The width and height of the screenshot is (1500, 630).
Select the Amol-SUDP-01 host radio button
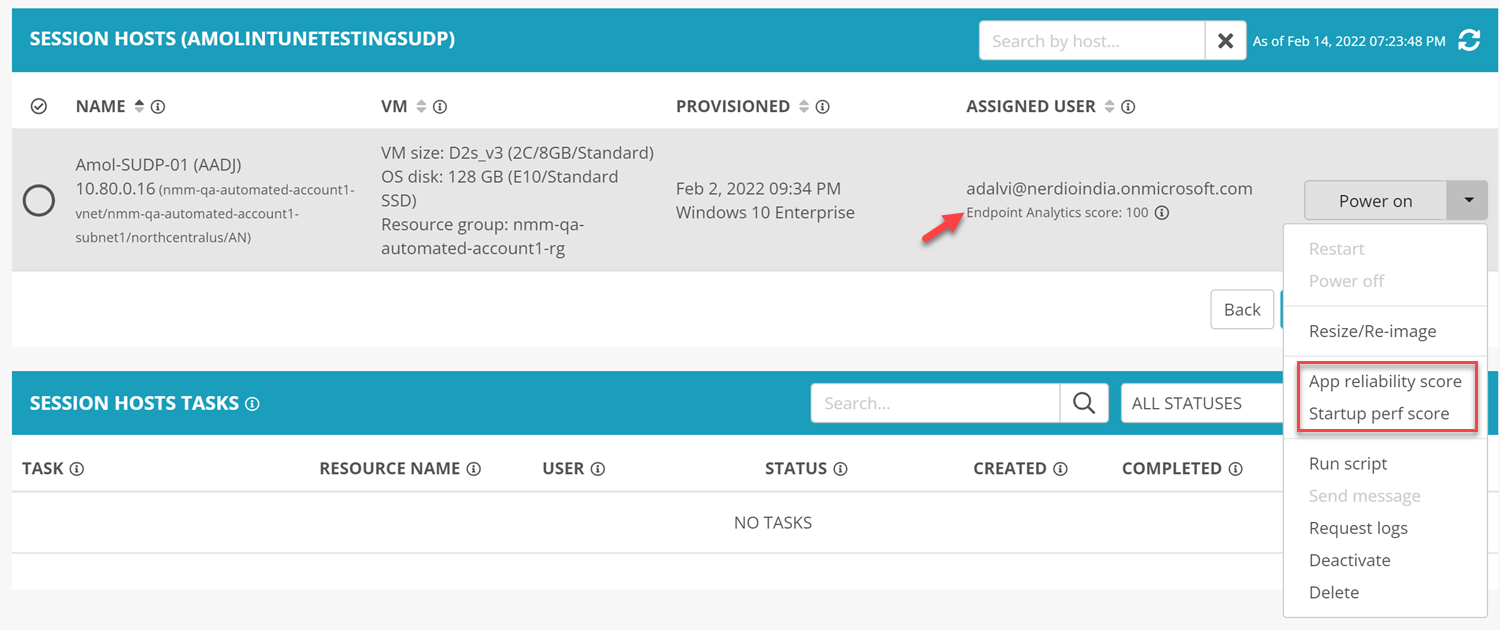click(39, 201)
